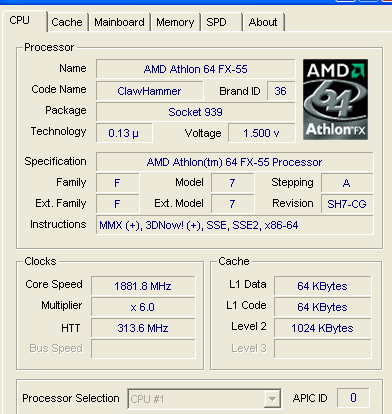Click the processor Name field
Viewport: 392px width, 414px height.
tap(196, 69)
